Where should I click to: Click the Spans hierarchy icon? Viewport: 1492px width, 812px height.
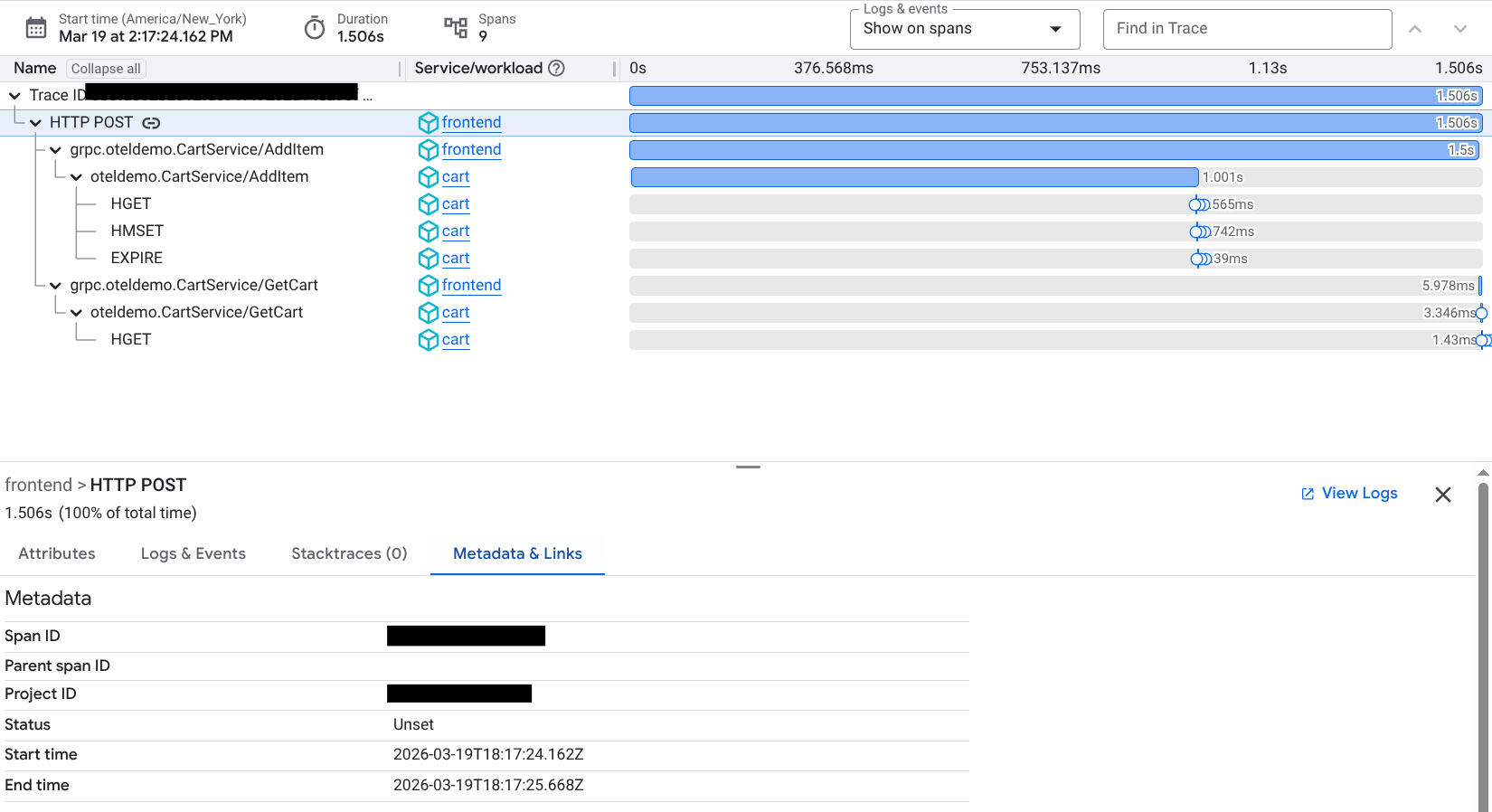tap(456, 28)
